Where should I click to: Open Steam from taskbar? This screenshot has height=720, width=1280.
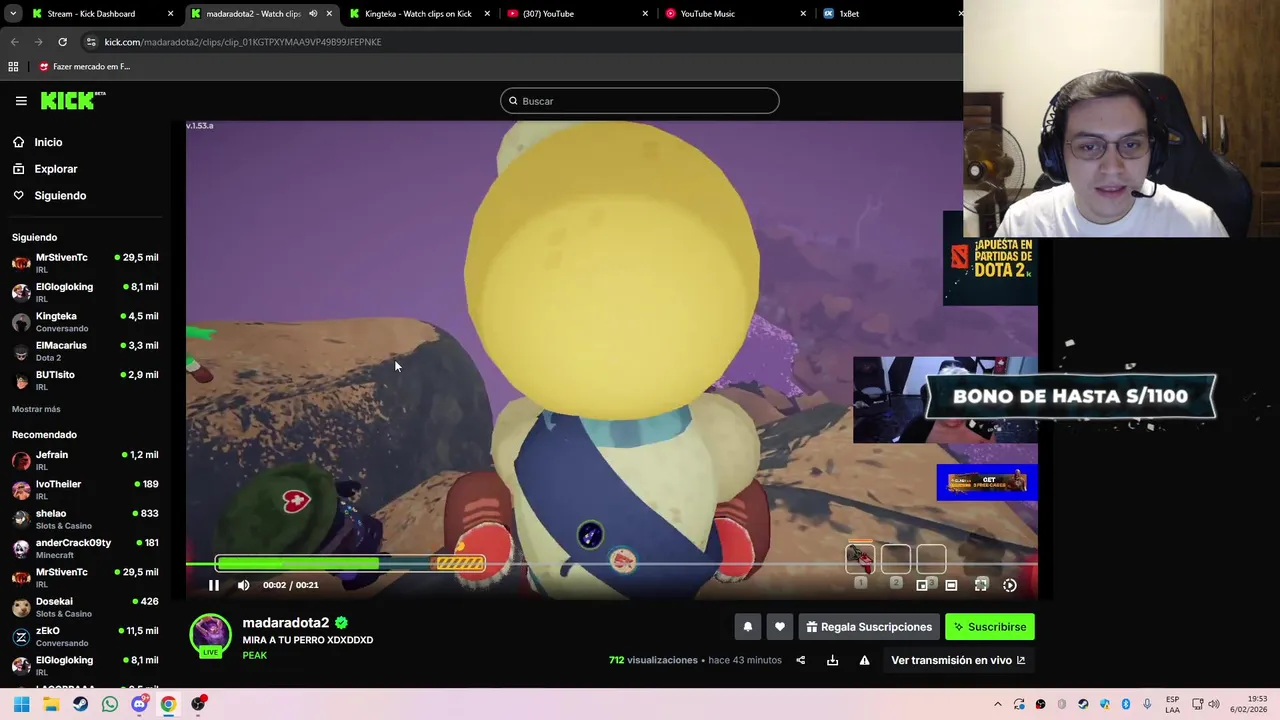pos(80,704)
